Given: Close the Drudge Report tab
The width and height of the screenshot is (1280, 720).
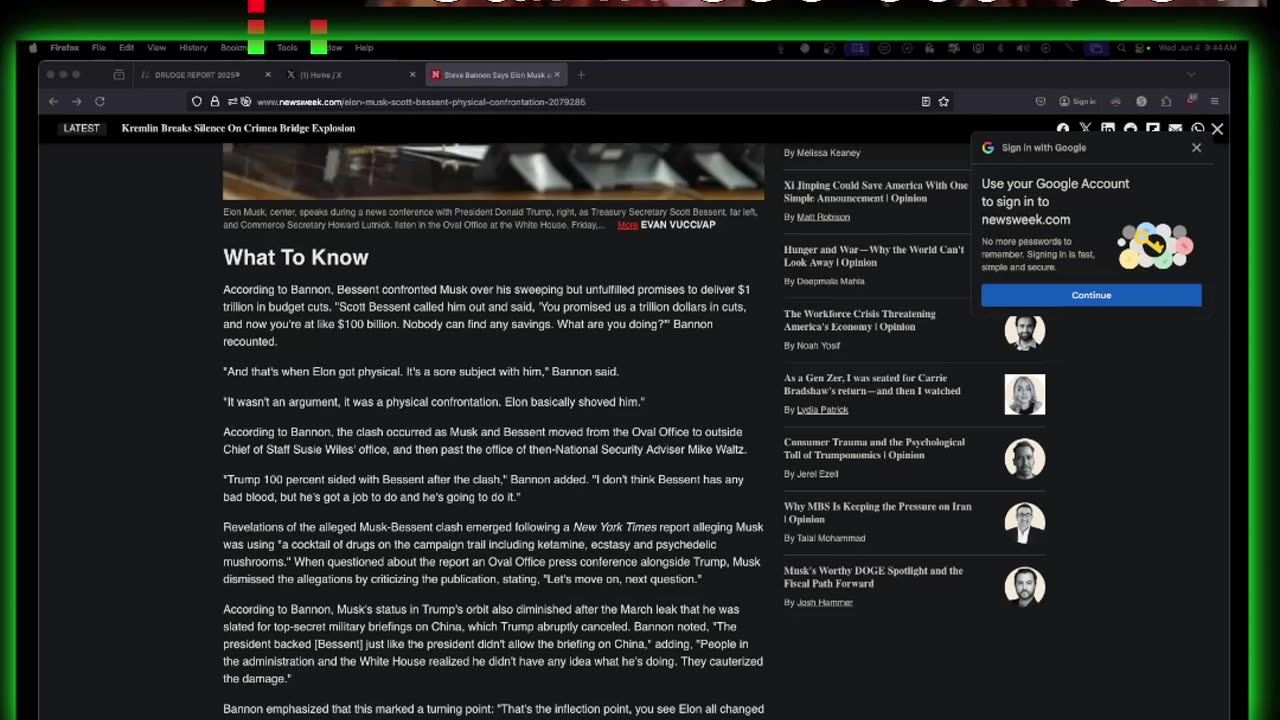Looking at the screenshot, I should point(268,75).
